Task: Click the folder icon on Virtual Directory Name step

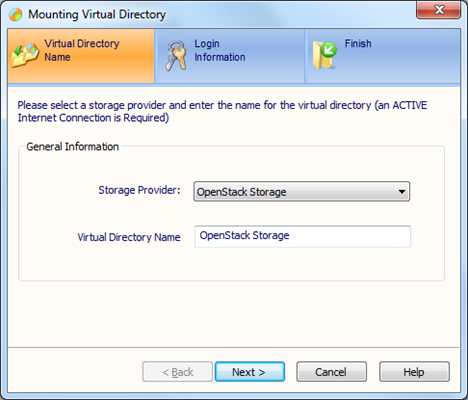Action: (x=25, y=55)
